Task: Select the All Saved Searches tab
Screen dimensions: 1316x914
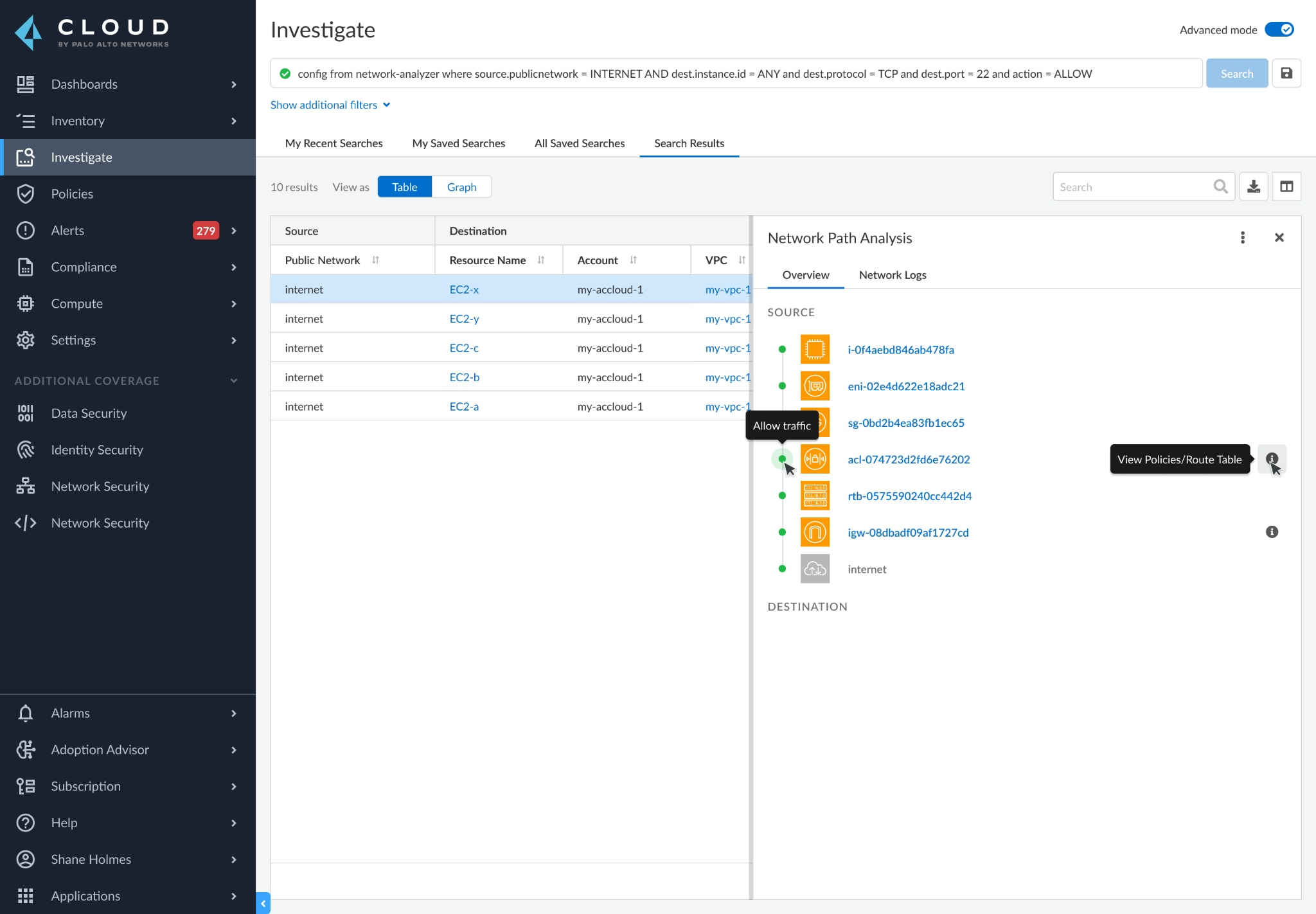Action: [x=580, y=143]
